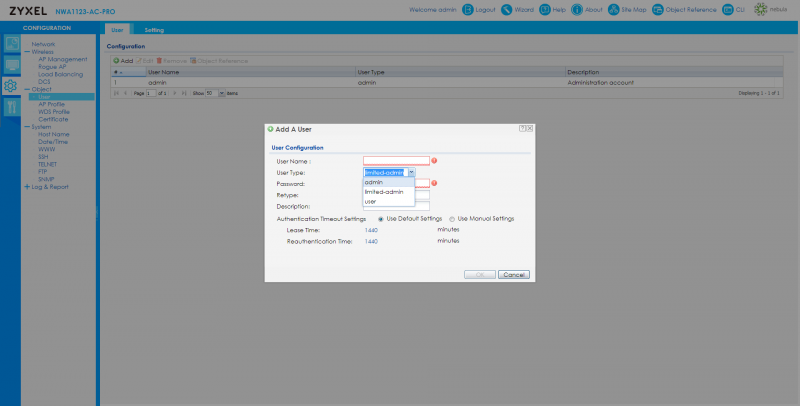Screen dimensions: 800x406
Task: Open Load Balancing in the tree
Action: point(60,74)
